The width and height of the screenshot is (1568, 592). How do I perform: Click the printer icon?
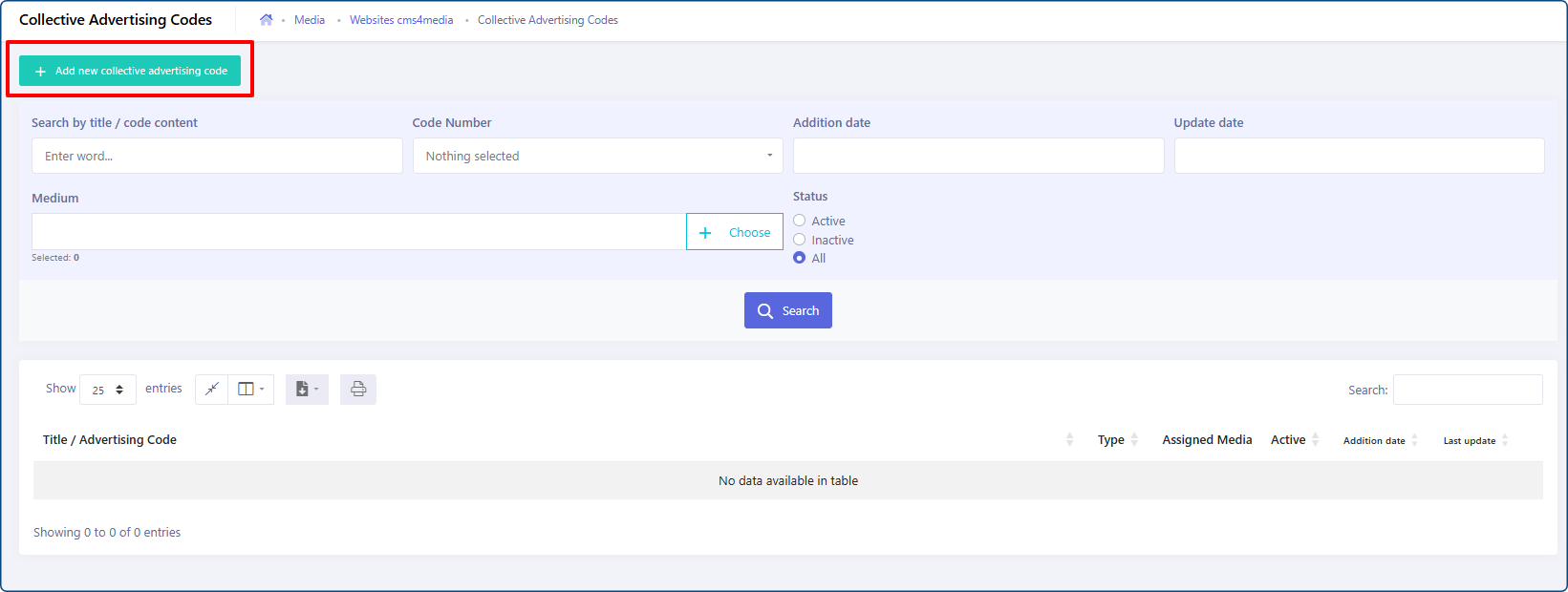(358, 389)
